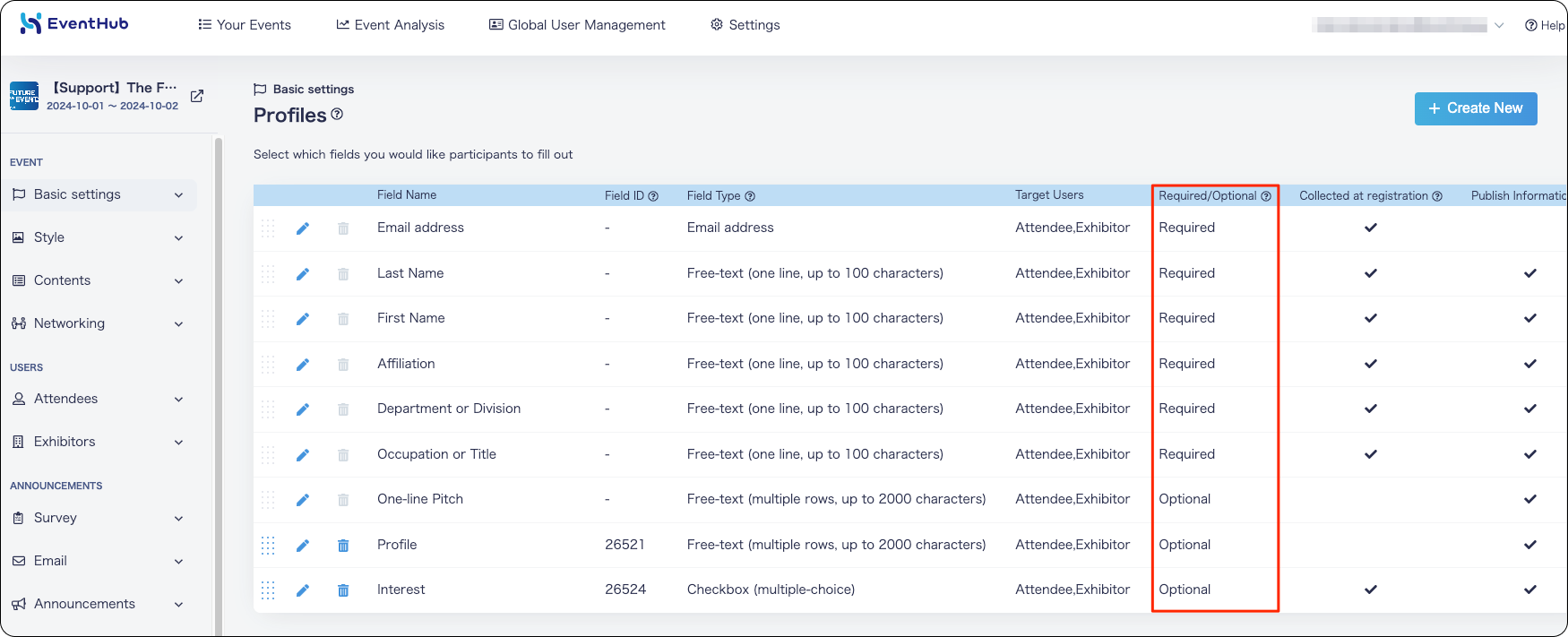Expand the Contents sidebar section
The width and height of the screenshot is (1568, 637).
(x=99, y=280)
